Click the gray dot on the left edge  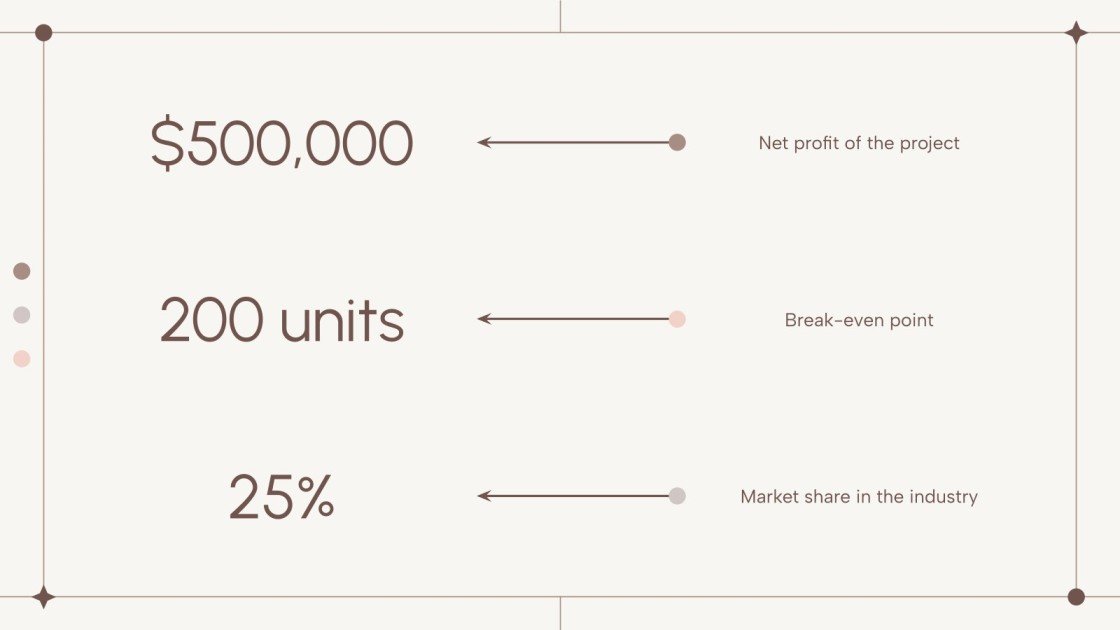click(22, 315)
